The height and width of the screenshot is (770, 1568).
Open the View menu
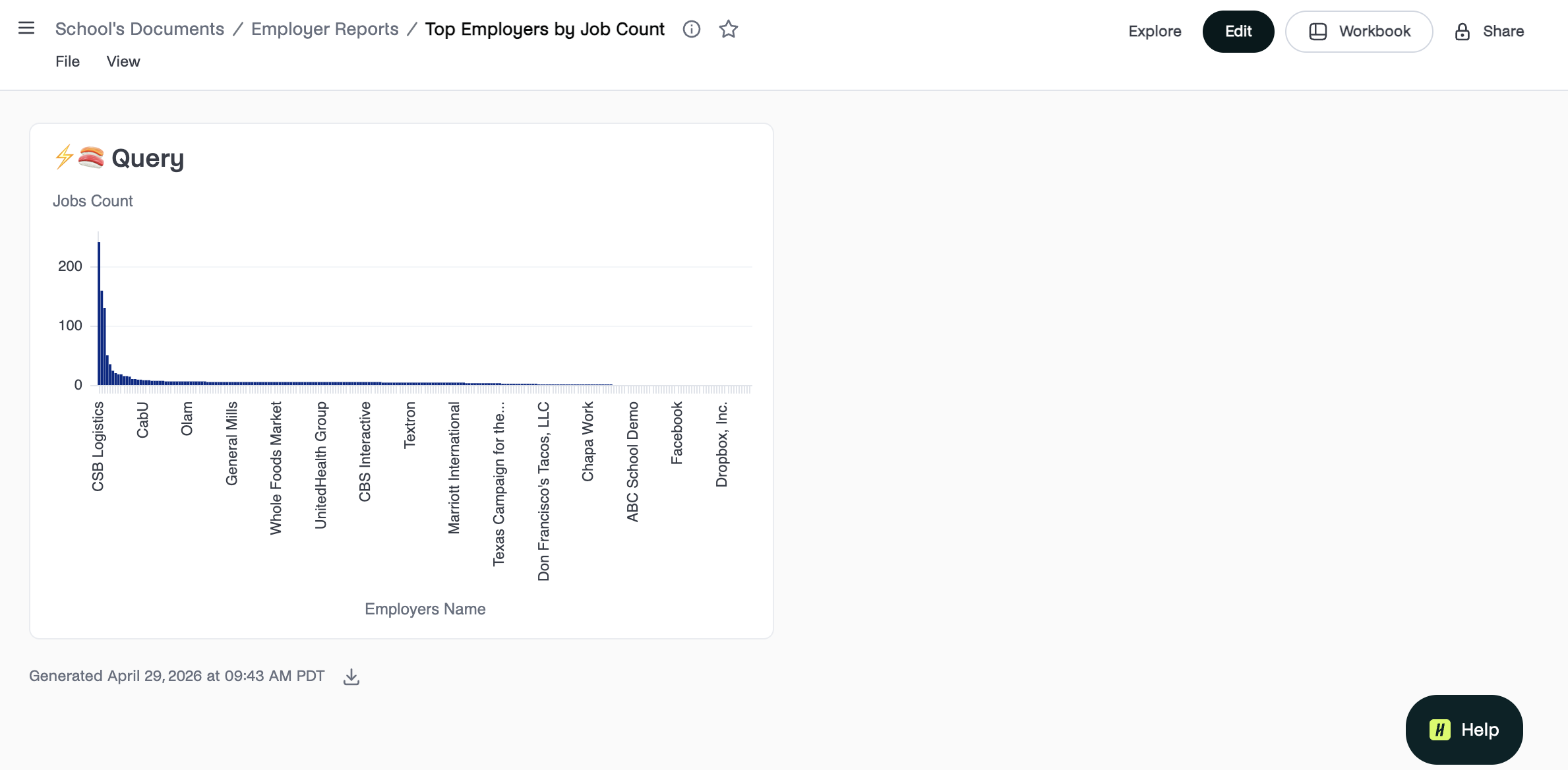pyautogui.click(x=123, y=61)
